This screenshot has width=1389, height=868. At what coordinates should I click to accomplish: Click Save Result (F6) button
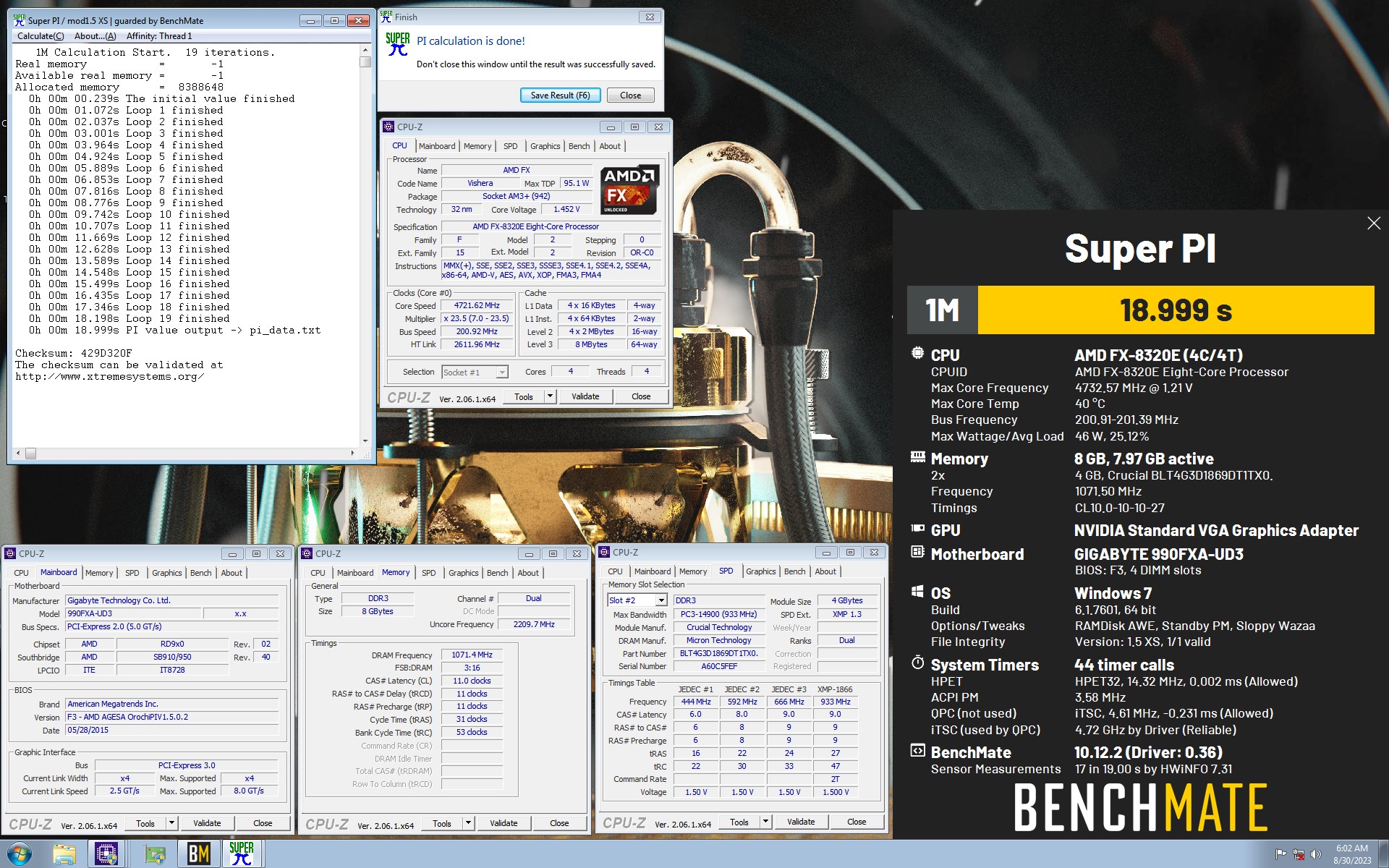click(560, 95)
